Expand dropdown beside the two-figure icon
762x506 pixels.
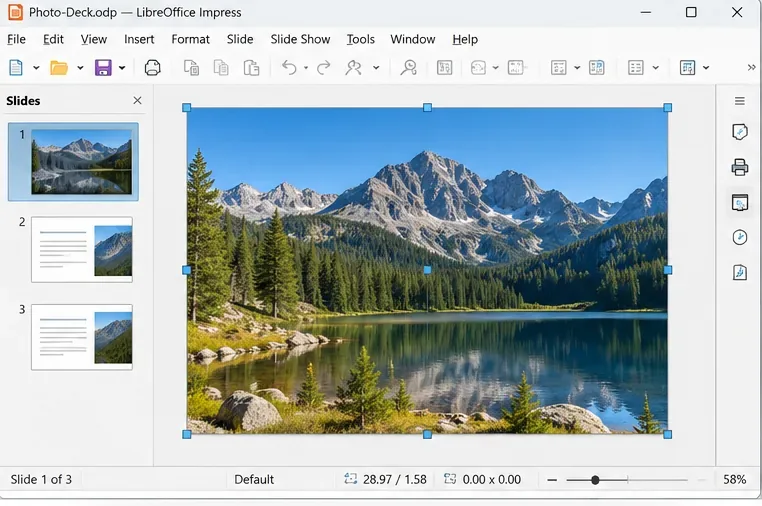pos(376,68)
